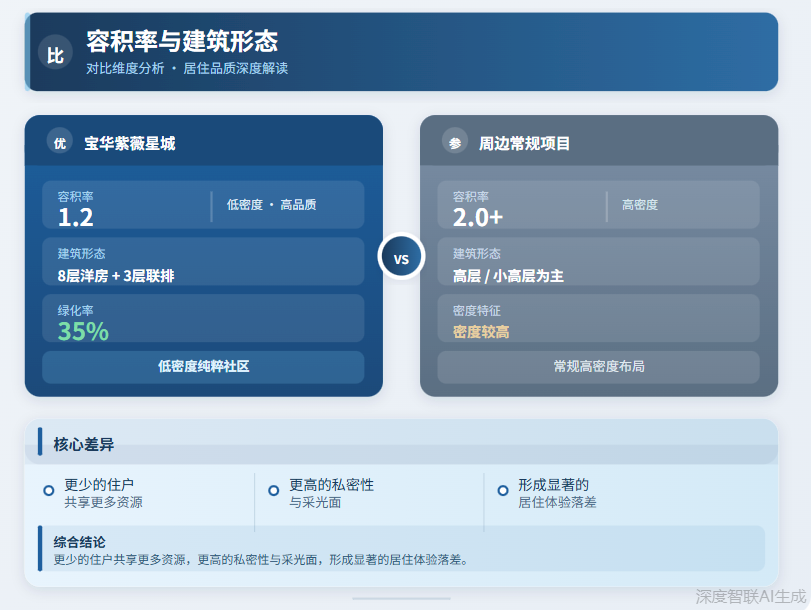Click the 容积率 label in 周边常规项目 card
Viewport: 811px width, 610px height.
tap(471, 197)
